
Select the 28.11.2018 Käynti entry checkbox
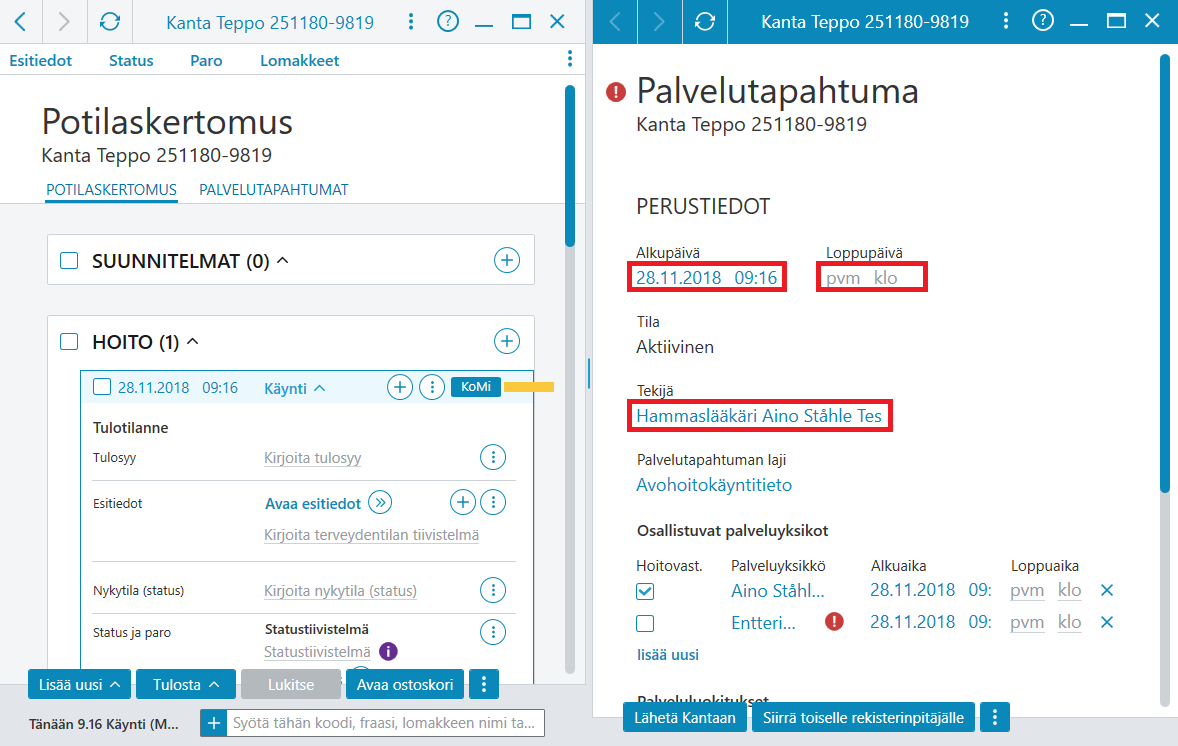(102, 387)
